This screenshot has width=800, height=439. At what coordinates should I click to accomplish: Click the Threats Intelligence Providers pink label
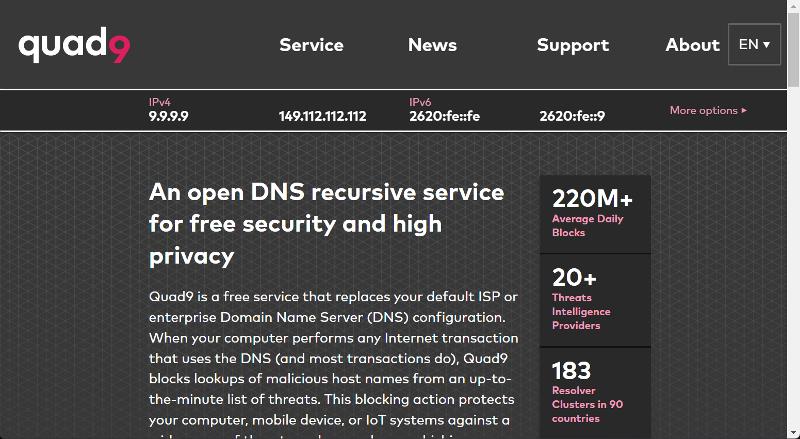pos(581,311)
